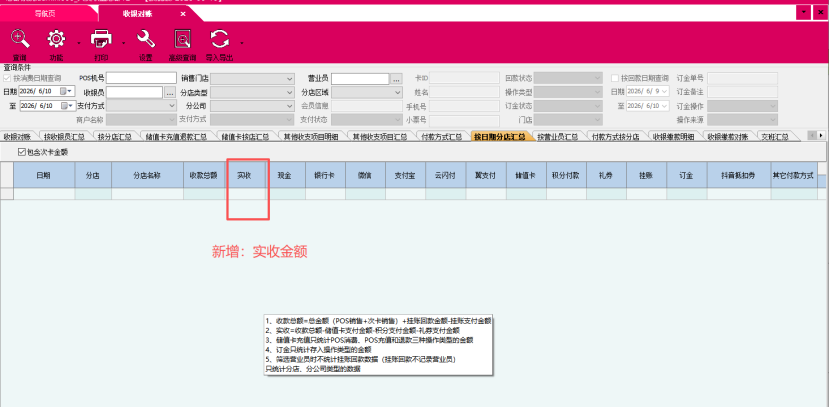The width and height of the screenshot is (829, 407).
Task: Open the 订金状态 dropdown
Action: click(x=568, y=106)
